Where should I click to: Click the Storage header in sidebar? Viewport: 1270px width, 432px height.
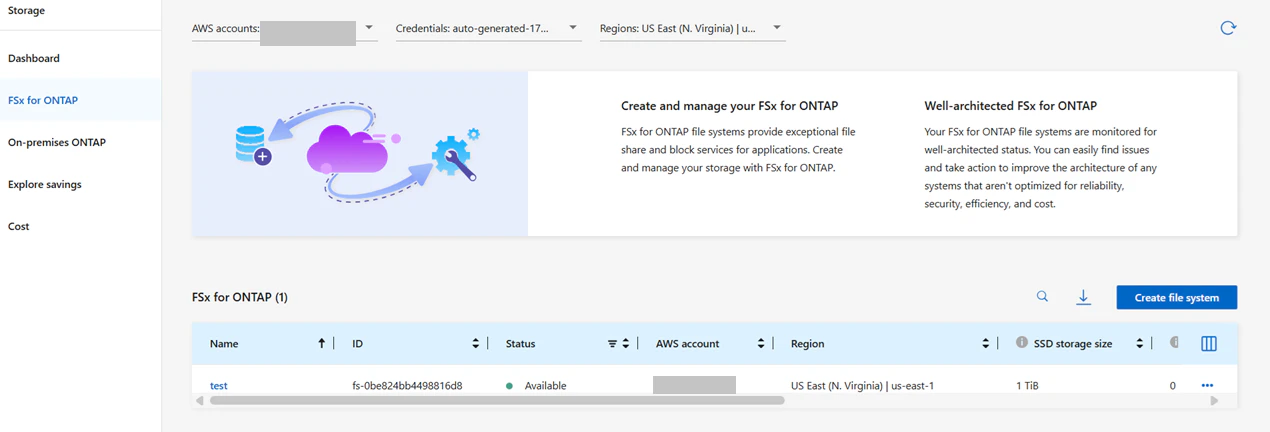point(26,10)
